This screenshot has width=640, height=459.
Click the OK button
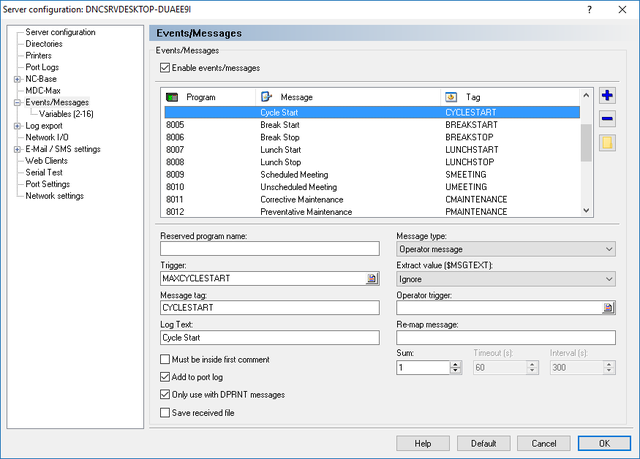604,443
